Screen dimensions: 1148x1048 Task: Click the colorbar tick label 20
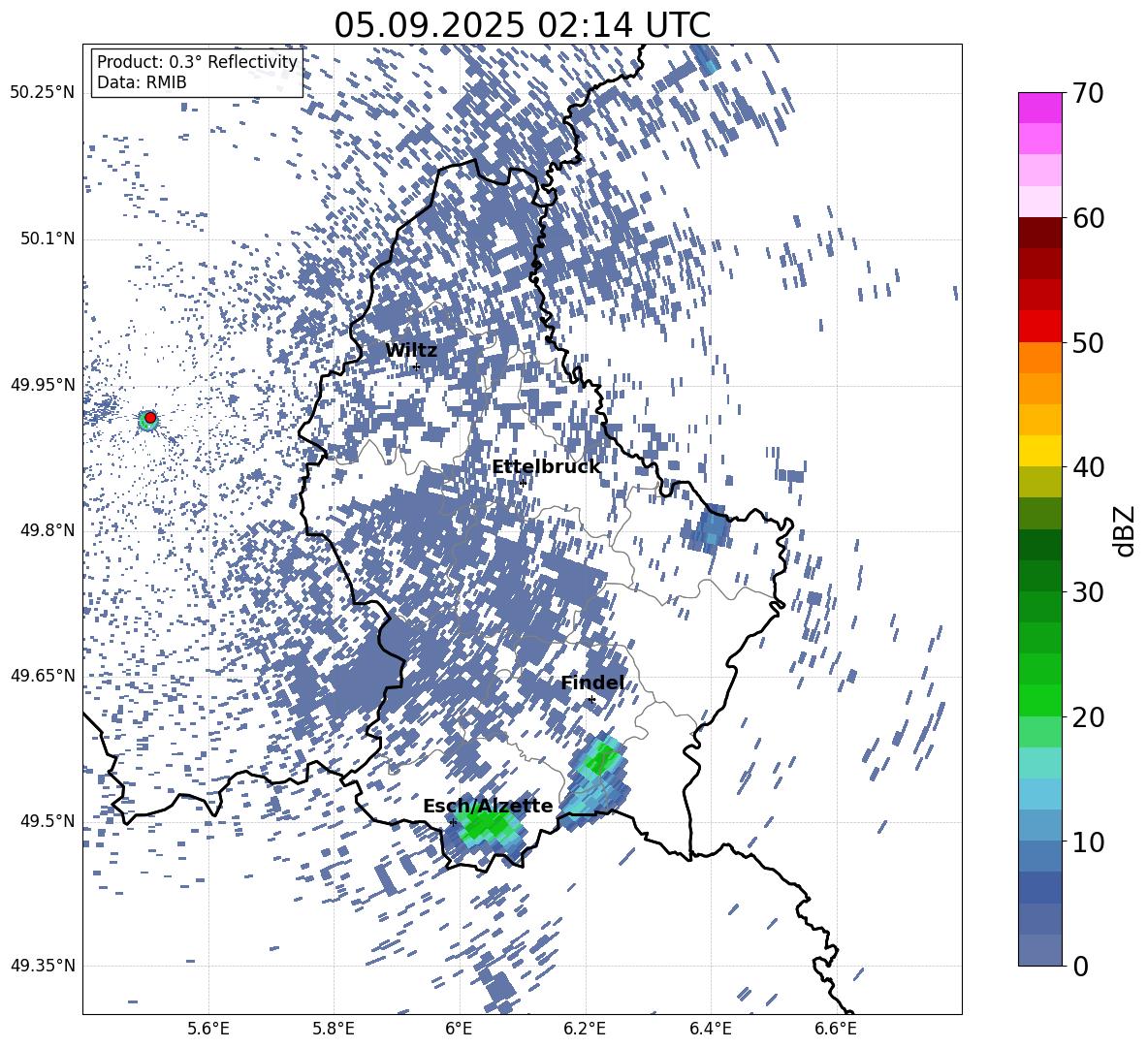[1088, 717]
